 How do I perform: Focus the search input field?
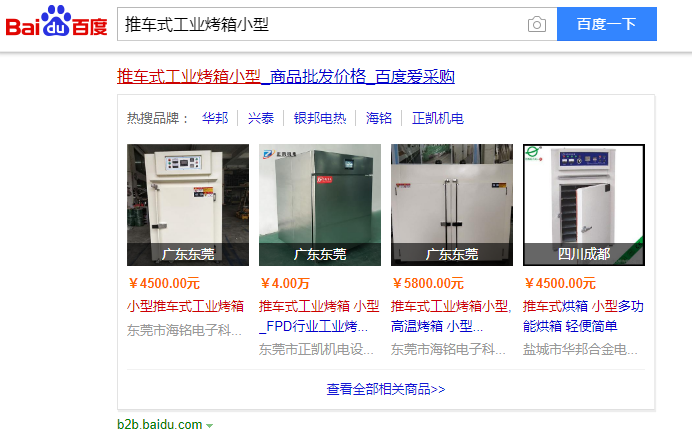coord(322,24)
